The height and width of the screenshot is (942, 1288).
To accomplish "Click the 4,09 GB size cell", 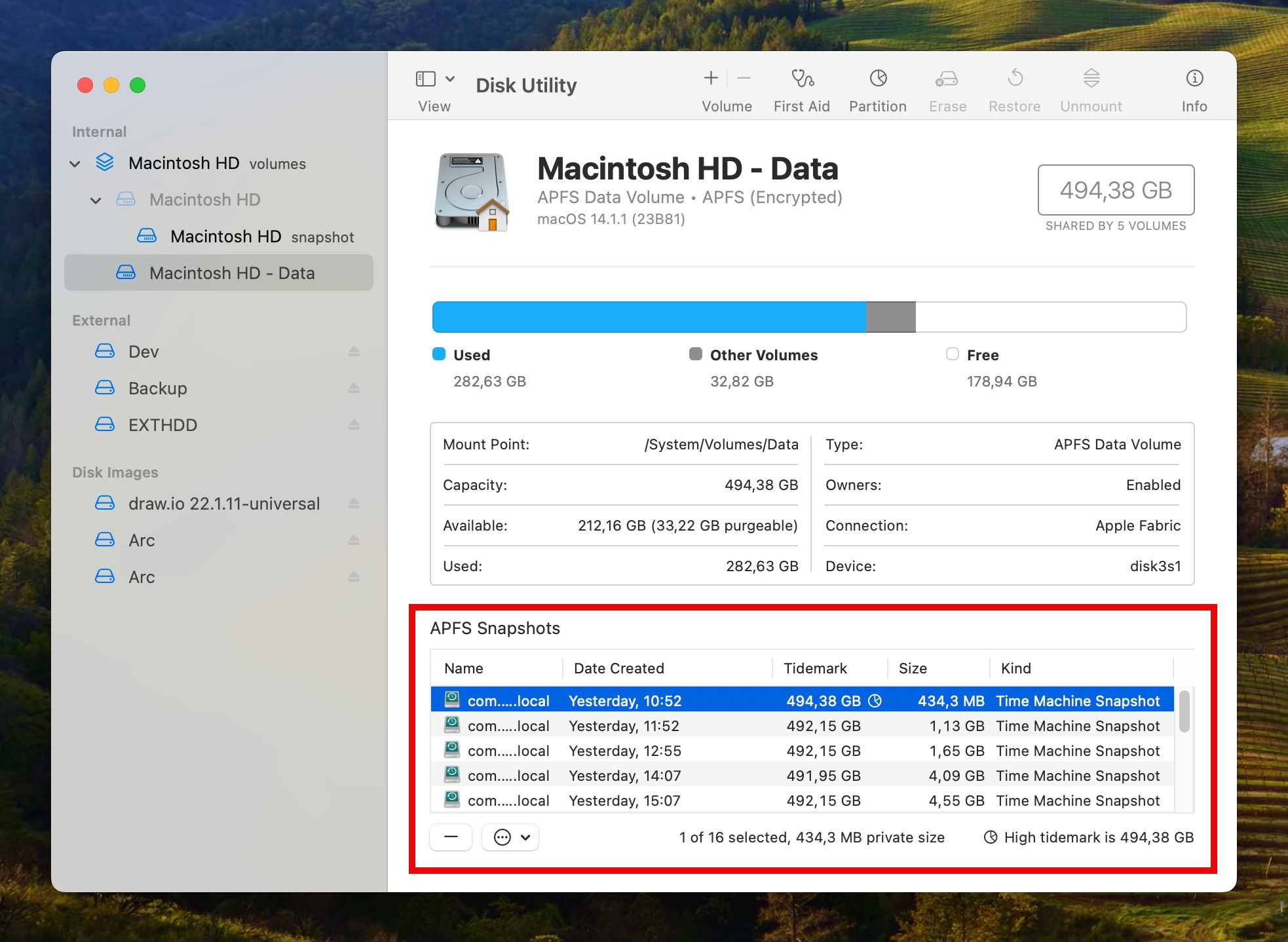I will point(957,776).
